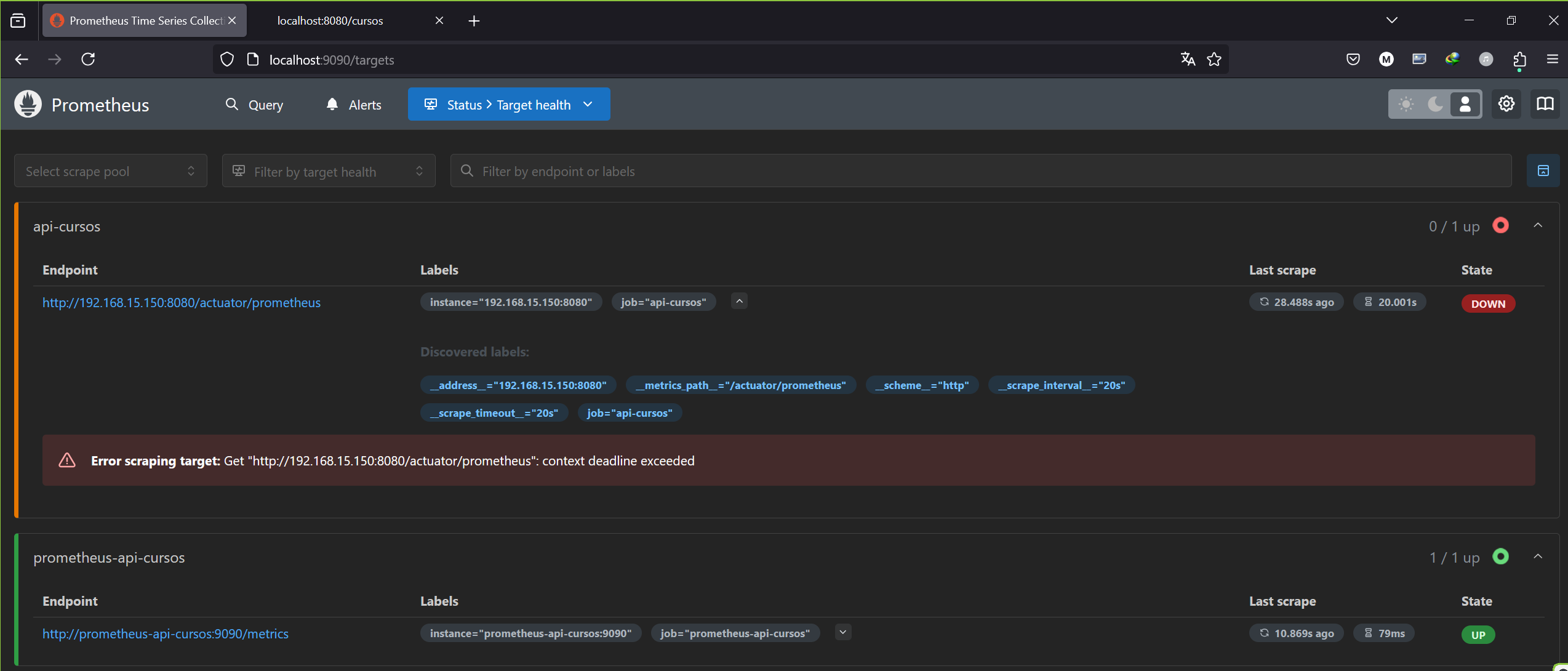Close the Prometheus browser tab
The width and height of the screenshot is (1568, 671).
pyautogui.click(x=232, y=20)
